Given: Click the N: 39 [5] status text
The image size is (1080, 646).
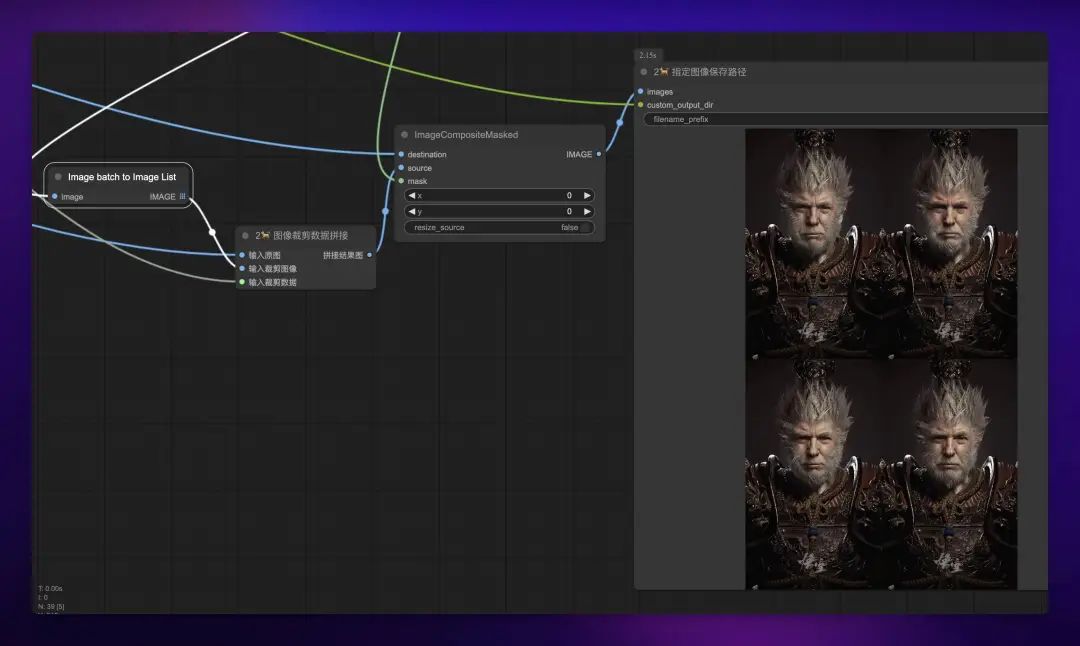Looking at the screenshot, I should coord(51,607).
